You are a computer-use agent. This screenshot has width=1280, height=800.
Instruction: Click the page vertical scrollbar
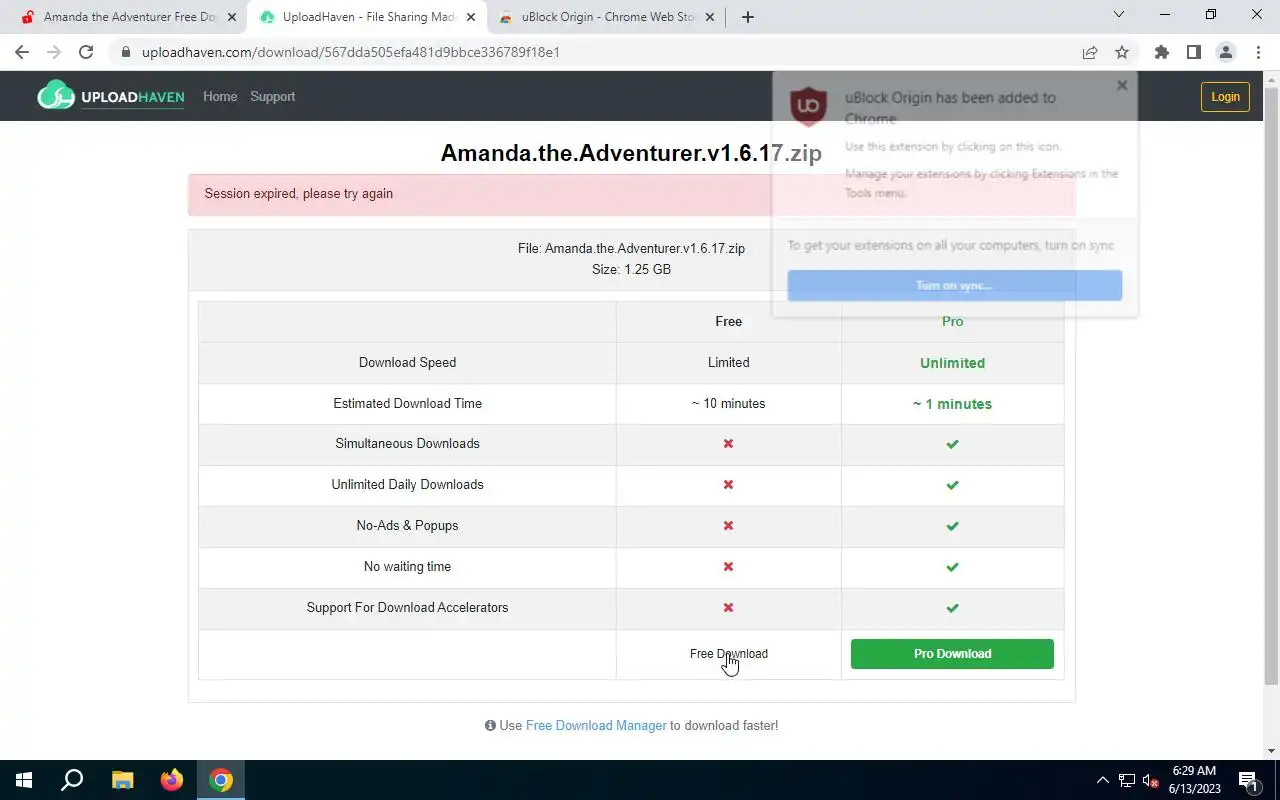coord(1271,385)
